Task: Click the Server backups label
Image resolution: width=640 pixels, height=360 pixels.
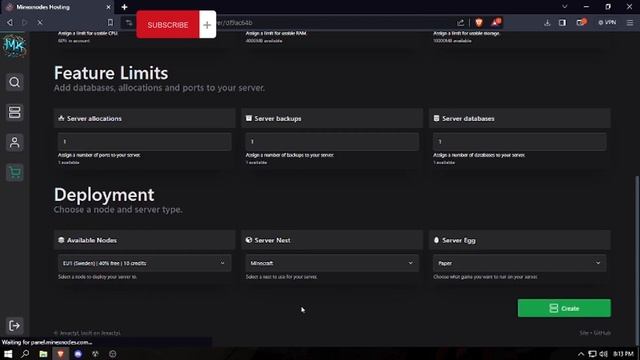Action: pyautogui.click(x=278, y=118)
